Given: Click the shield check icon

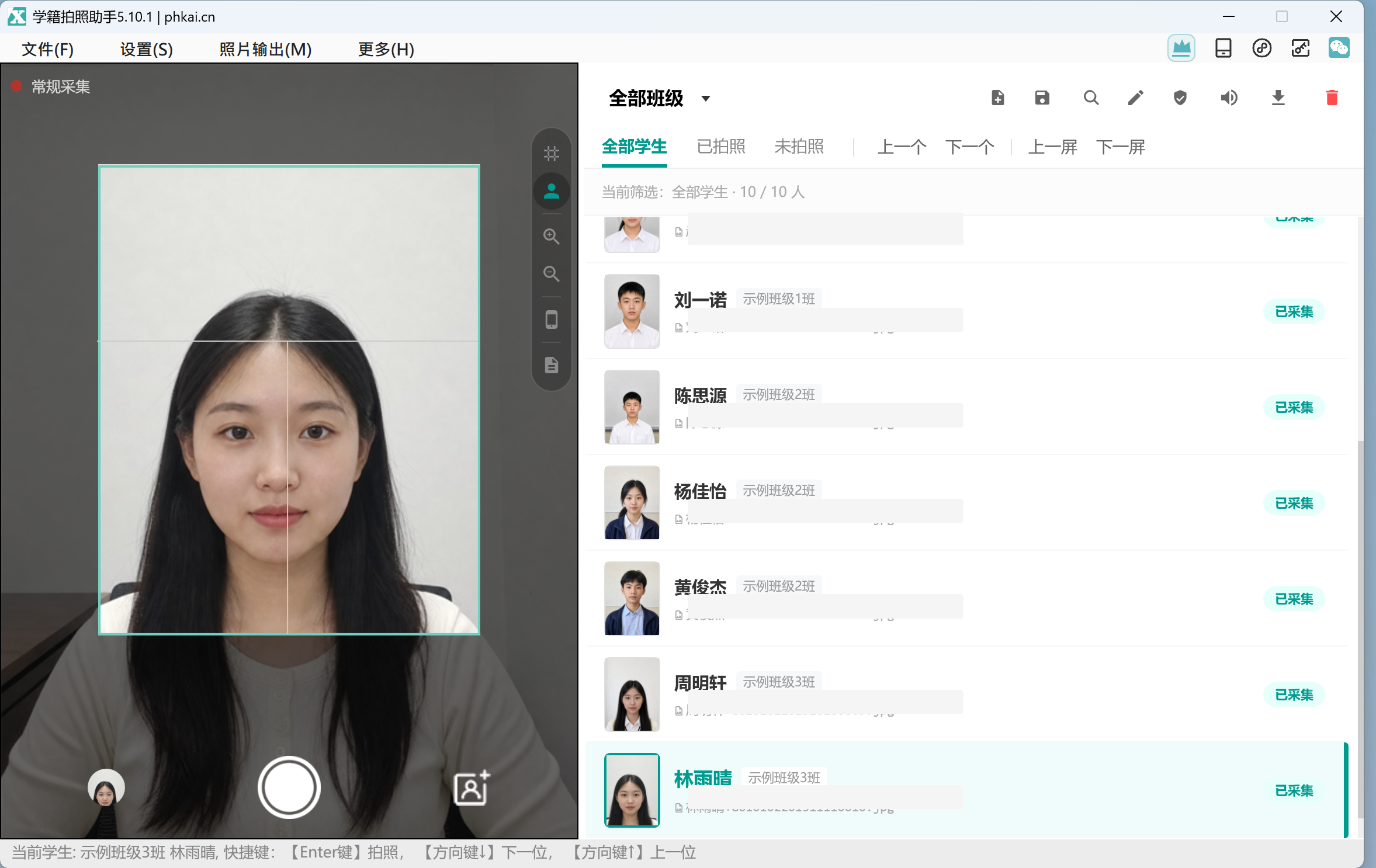Looking at the screenshot, I should tap(1180, 98).
